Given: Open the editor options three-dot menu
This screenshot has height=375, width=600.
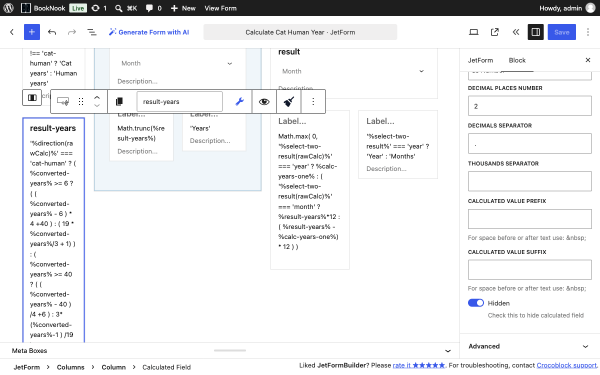Looking at the screenshot, I should coord(588,32).
